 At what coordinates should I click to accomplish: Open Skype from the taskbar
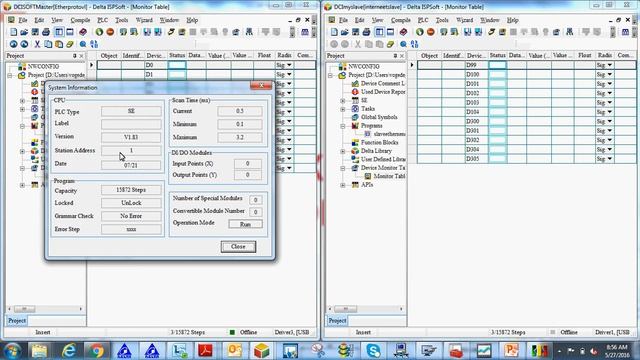373,350
